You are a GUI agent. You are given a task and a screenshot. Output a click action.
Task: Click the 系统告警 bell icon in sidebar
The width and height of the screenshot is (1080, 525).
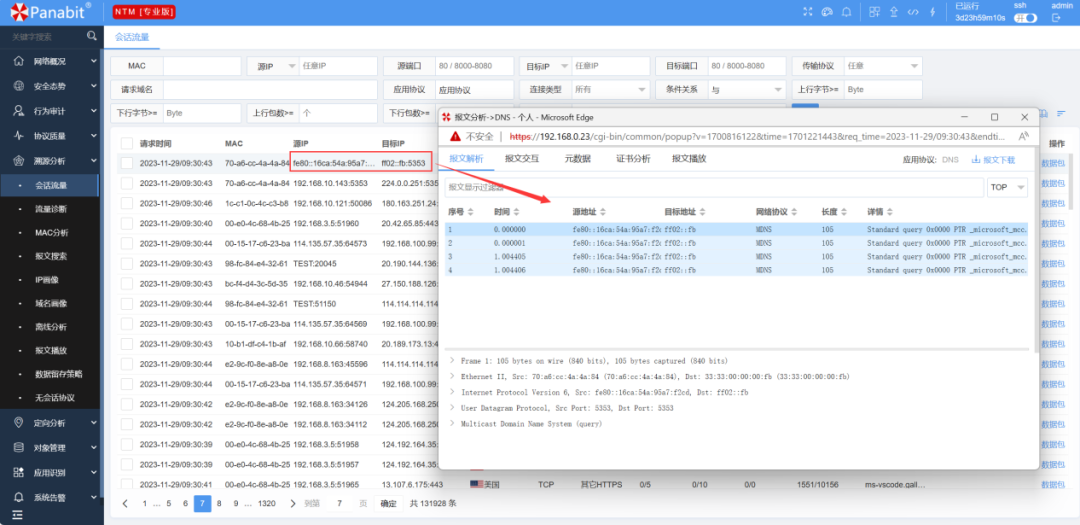coord(19,497)
